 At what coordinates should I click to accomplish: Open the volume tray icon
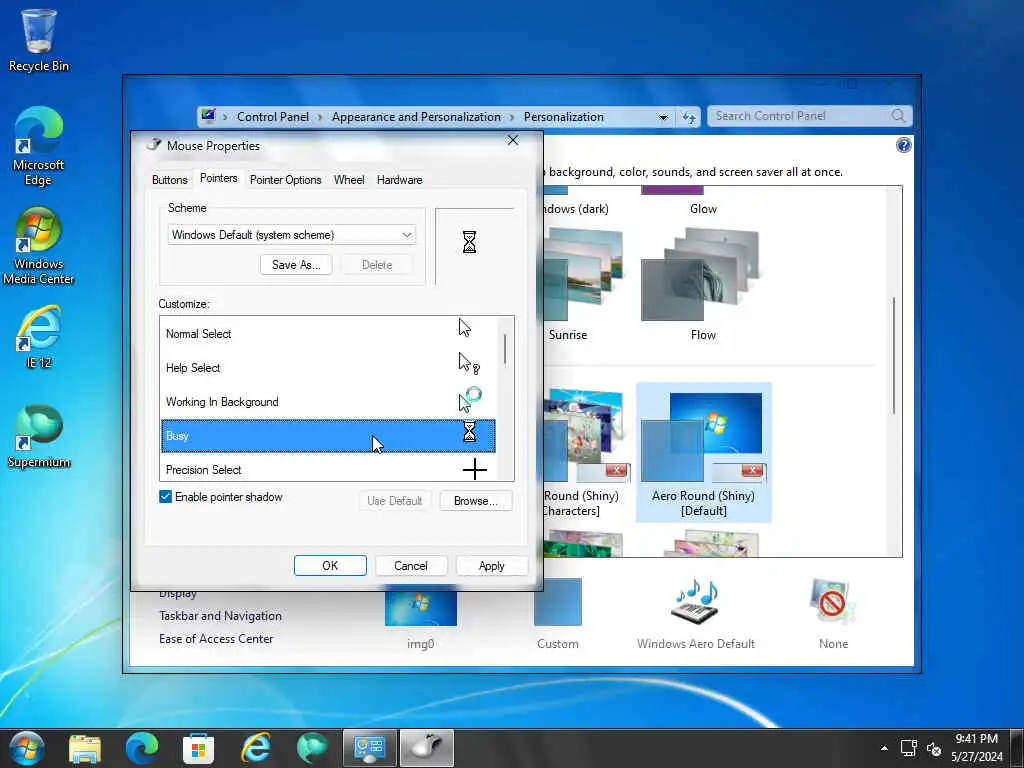point(934,748)
